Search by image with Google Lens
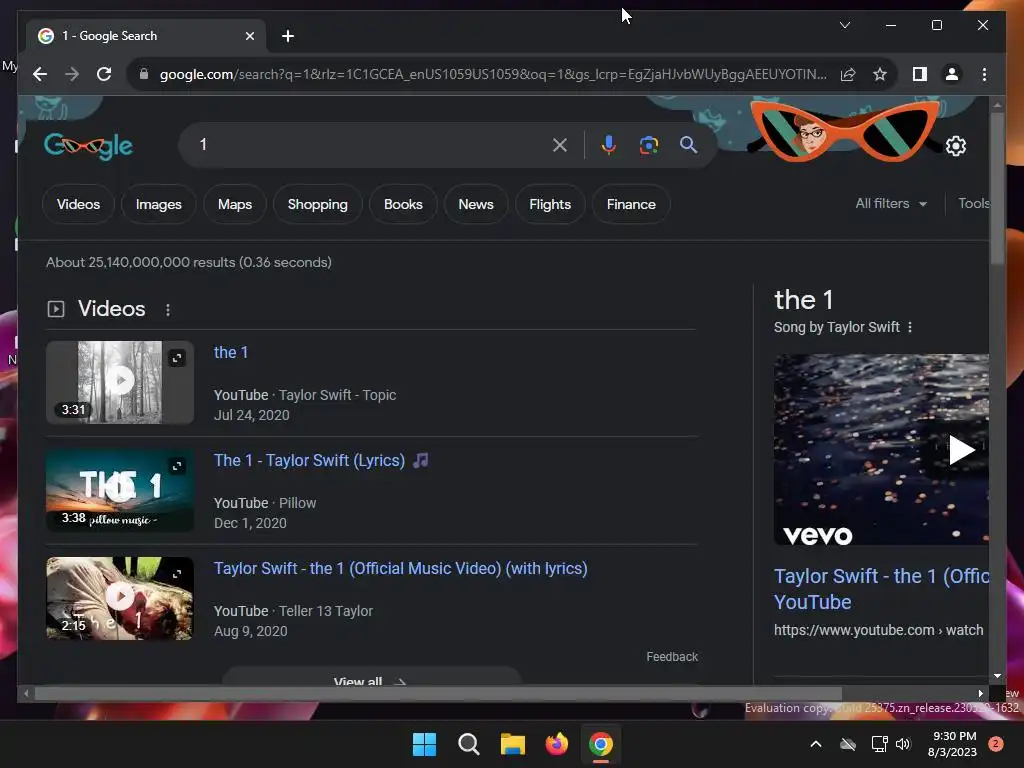Screen dimensions: 1024x768 pos(648,145)
